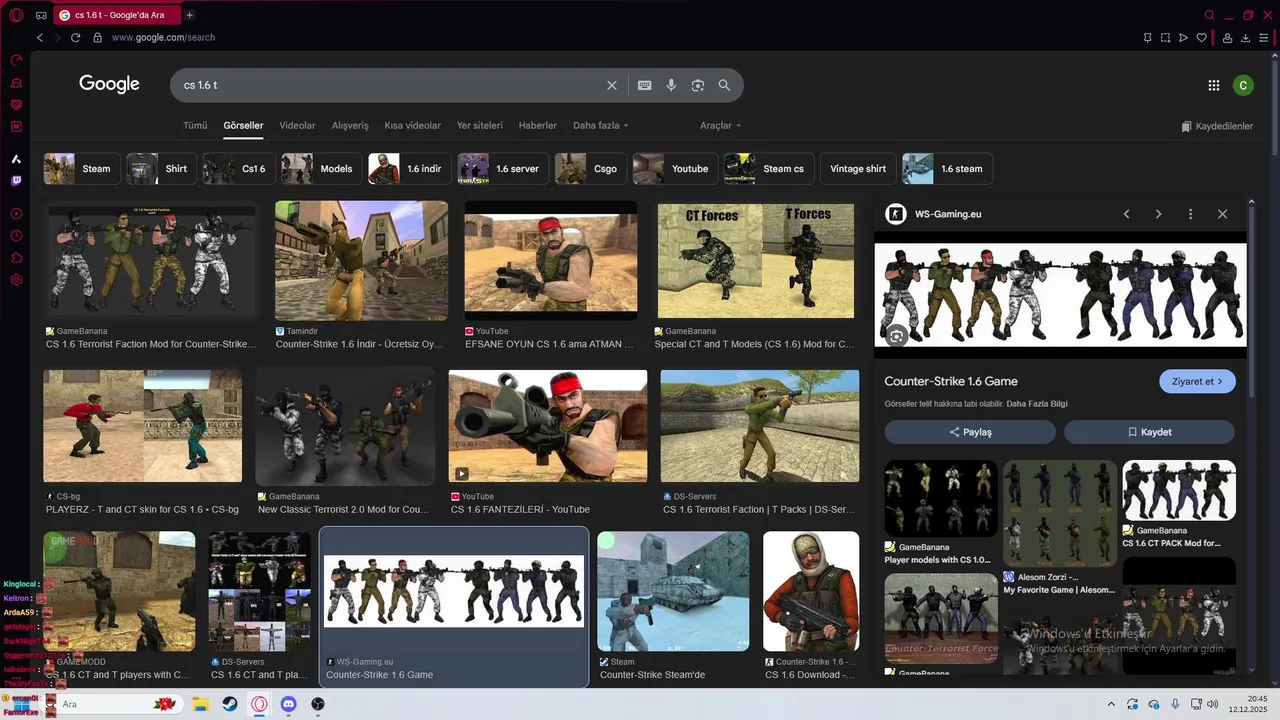The width and height of the screenshot is (1280, 720).
Task: Open Steam from the Windows taskbar
Action: click(230, 704)
